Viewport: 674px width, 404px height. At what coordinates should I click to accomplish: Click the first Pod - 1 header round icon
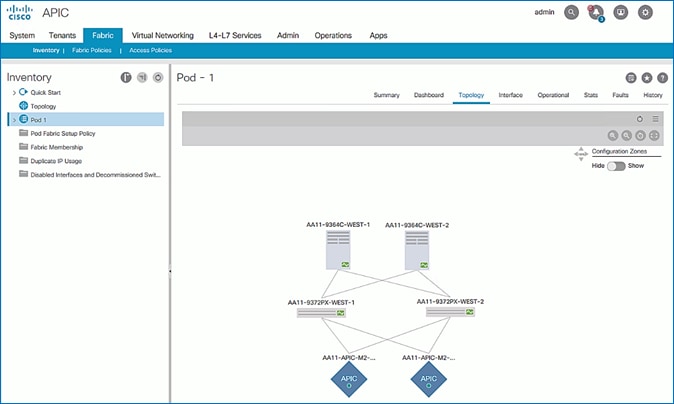[631, 78]
